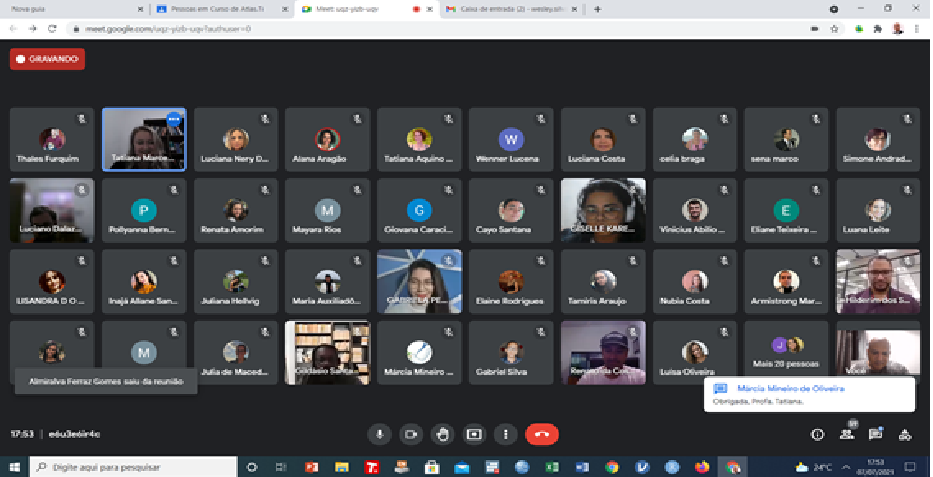
Task: Turn off the camera button
Action: tap(410, 434)
